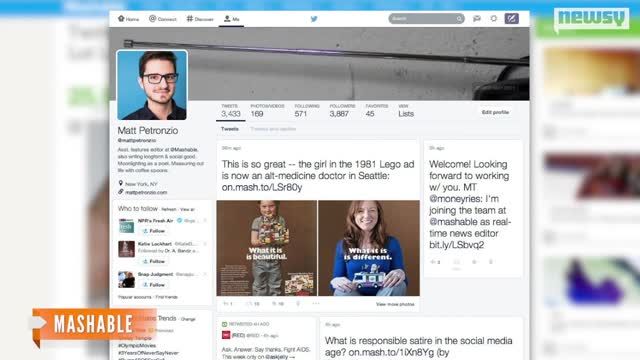Viewport: 640px width, 360px height.
Task: Favorite the 1981 Lego ad tweet
Action: pyautogui.click(x=278, y=304)
